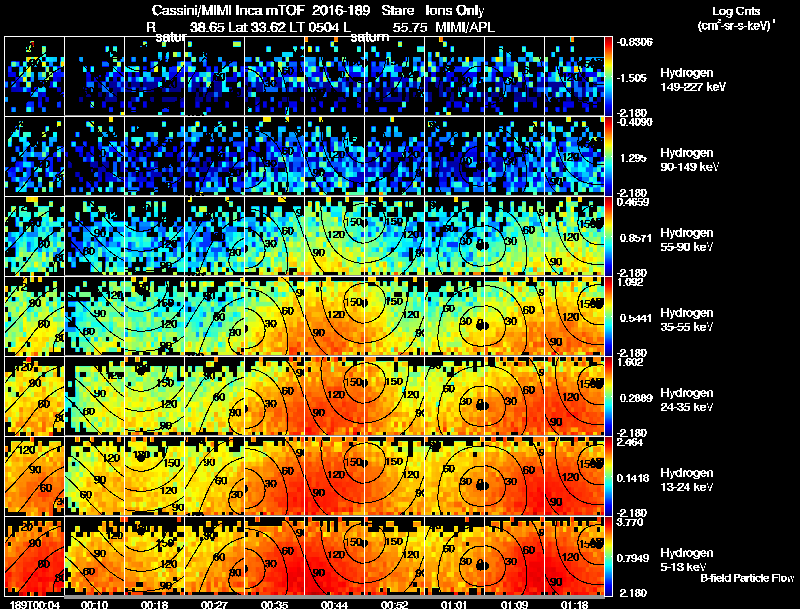
Task: Click the Hydrogen 35-55 keV row label
Action: [687, 320]
